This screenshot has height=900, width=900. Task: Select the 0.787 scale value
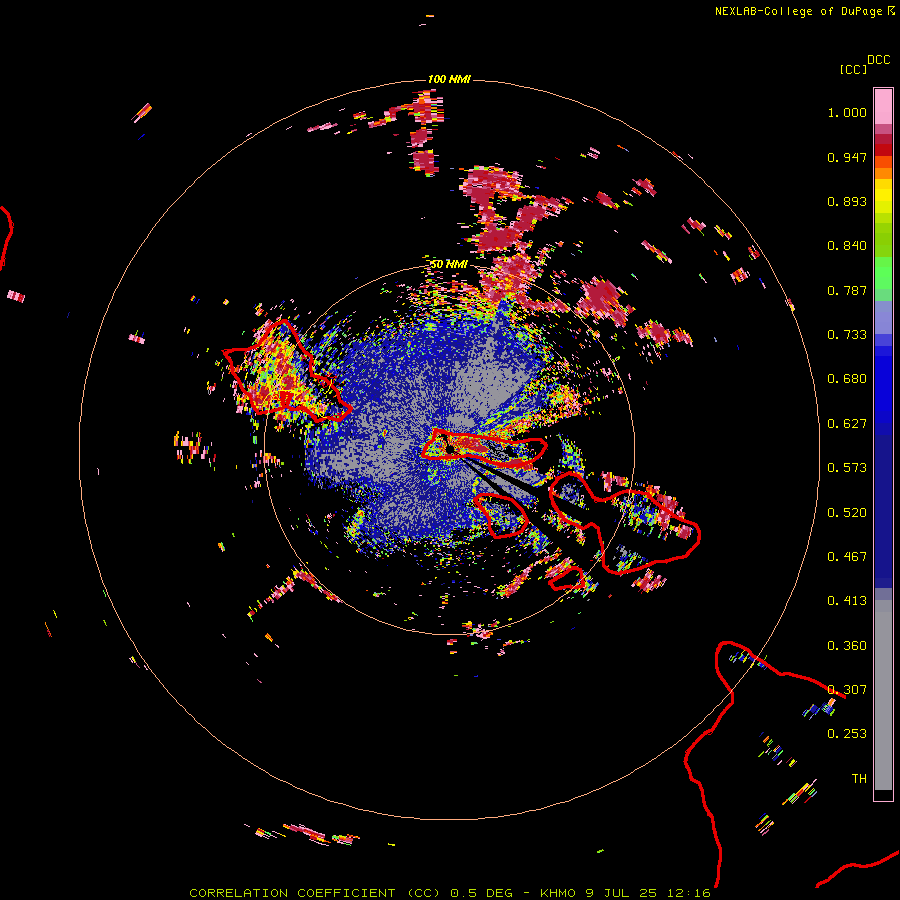[847, 290]
